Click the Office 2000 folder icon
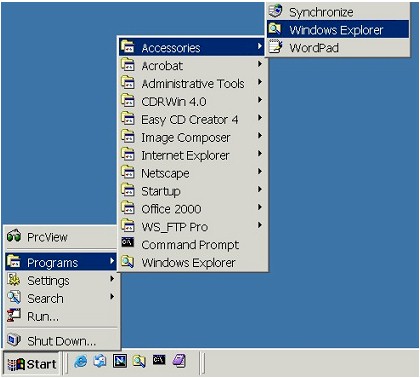This screenshot has width=420, height=378. pos(128,208)
